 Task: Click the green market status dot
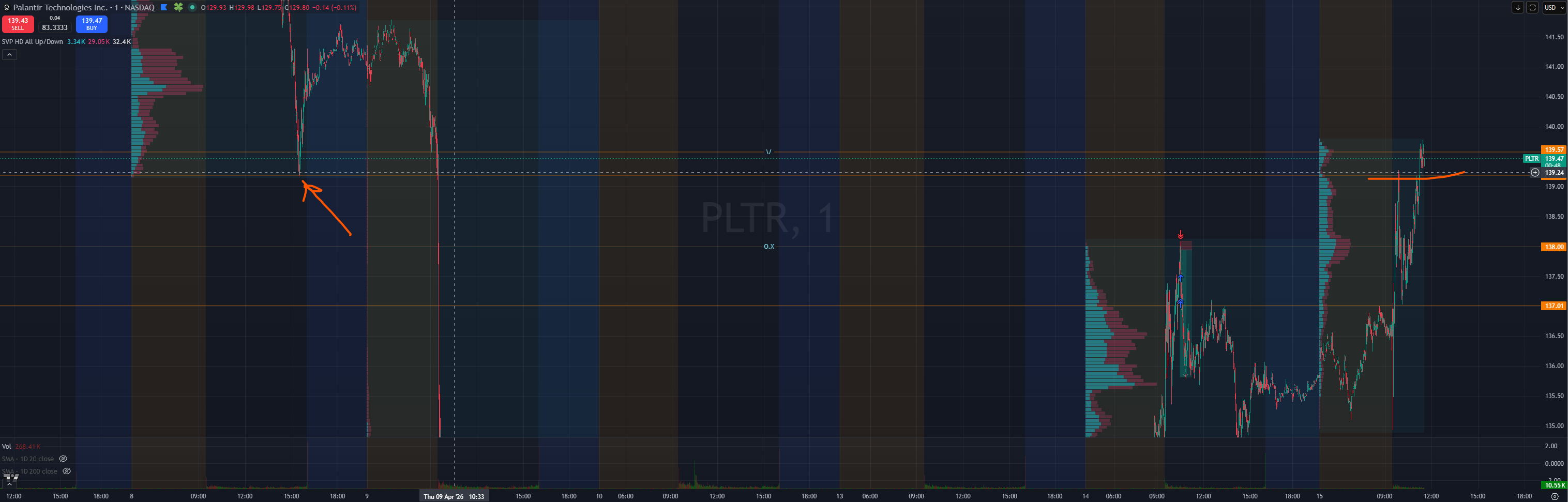192,7
